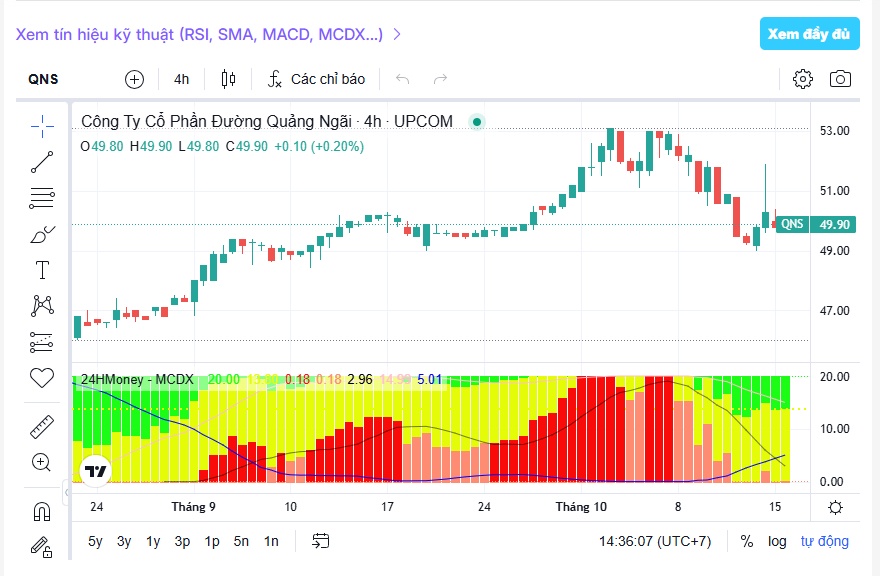Image resolution: width=880 pixels, height=576 pixels.
Task: Select the Text annotation tool
Action: point(42,270)
